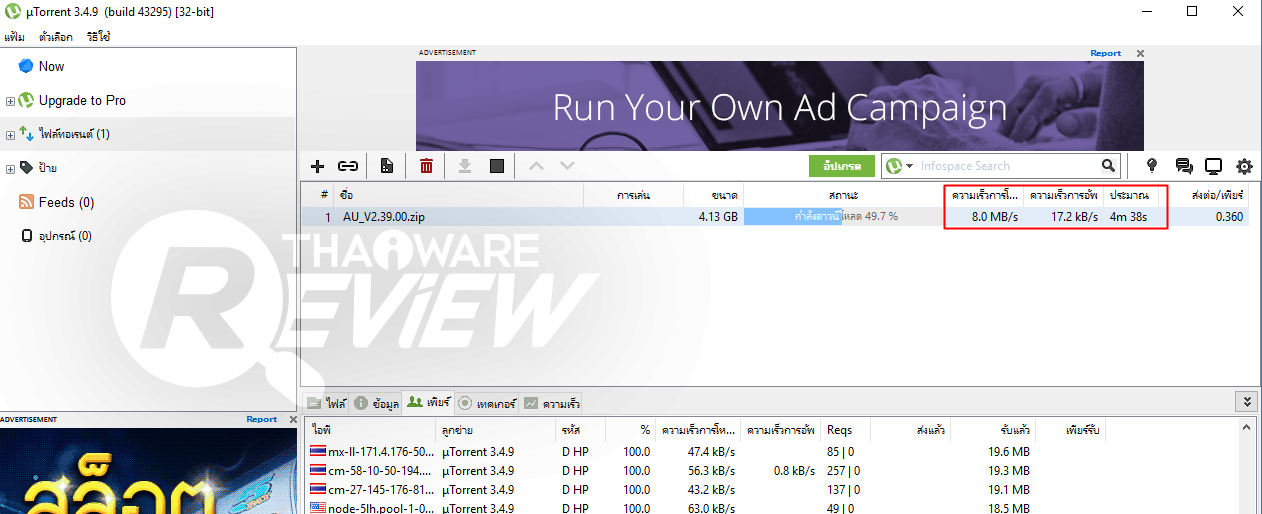
Task: Click the chat bubbles icon in toolbar
Action: [x=1184, y=166]
